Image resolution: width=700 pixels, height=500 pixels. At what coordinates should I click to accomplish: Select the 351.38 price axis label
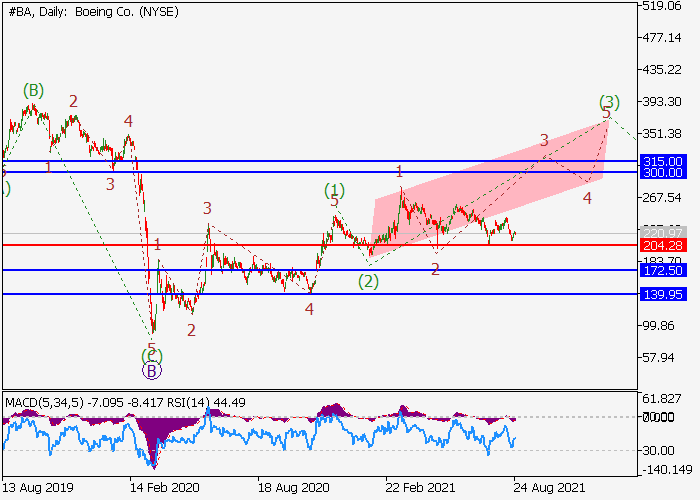click(x=662, y=133)
